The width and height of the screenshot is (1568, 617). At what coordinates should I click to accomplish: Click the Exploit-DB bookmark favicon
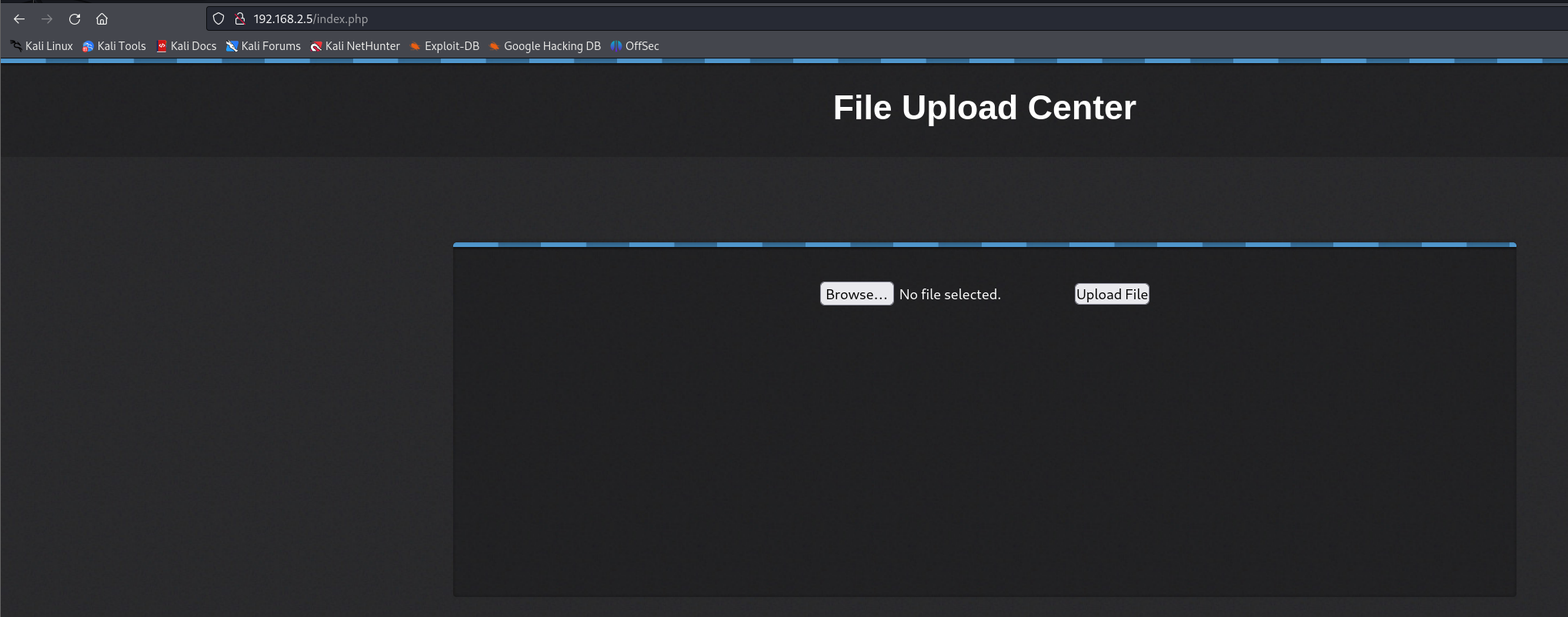[415, 46]
